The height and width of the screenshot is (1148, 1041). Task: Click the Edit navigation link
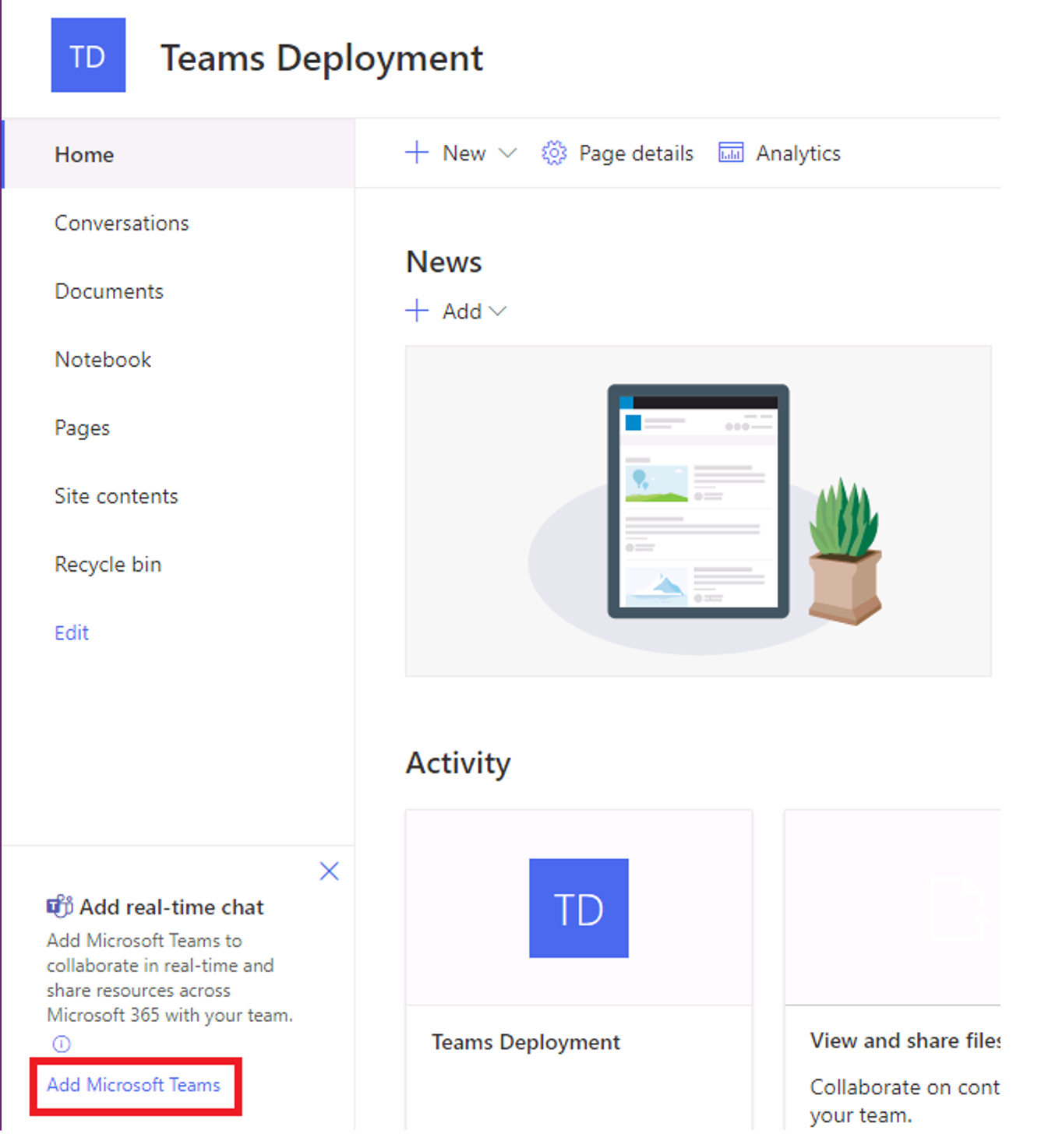tap(72, 632)
